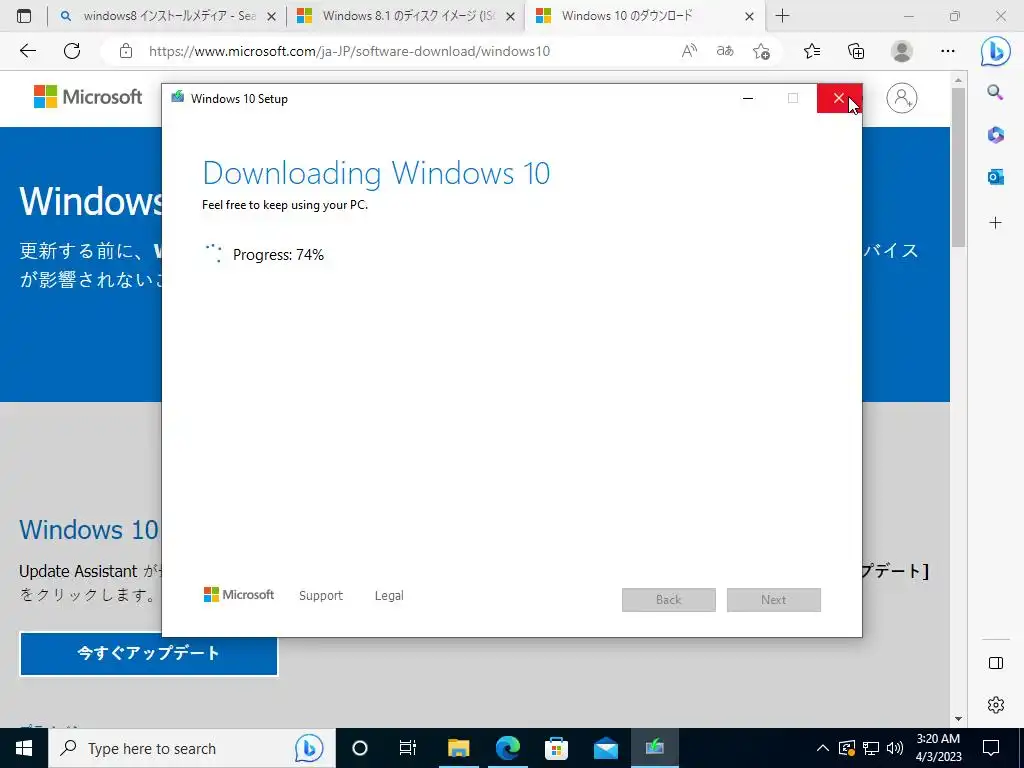Open the Edge profile avatar
Viewport: 1024px width, 768px height.
pyautogui.click(x=902, y=51)
